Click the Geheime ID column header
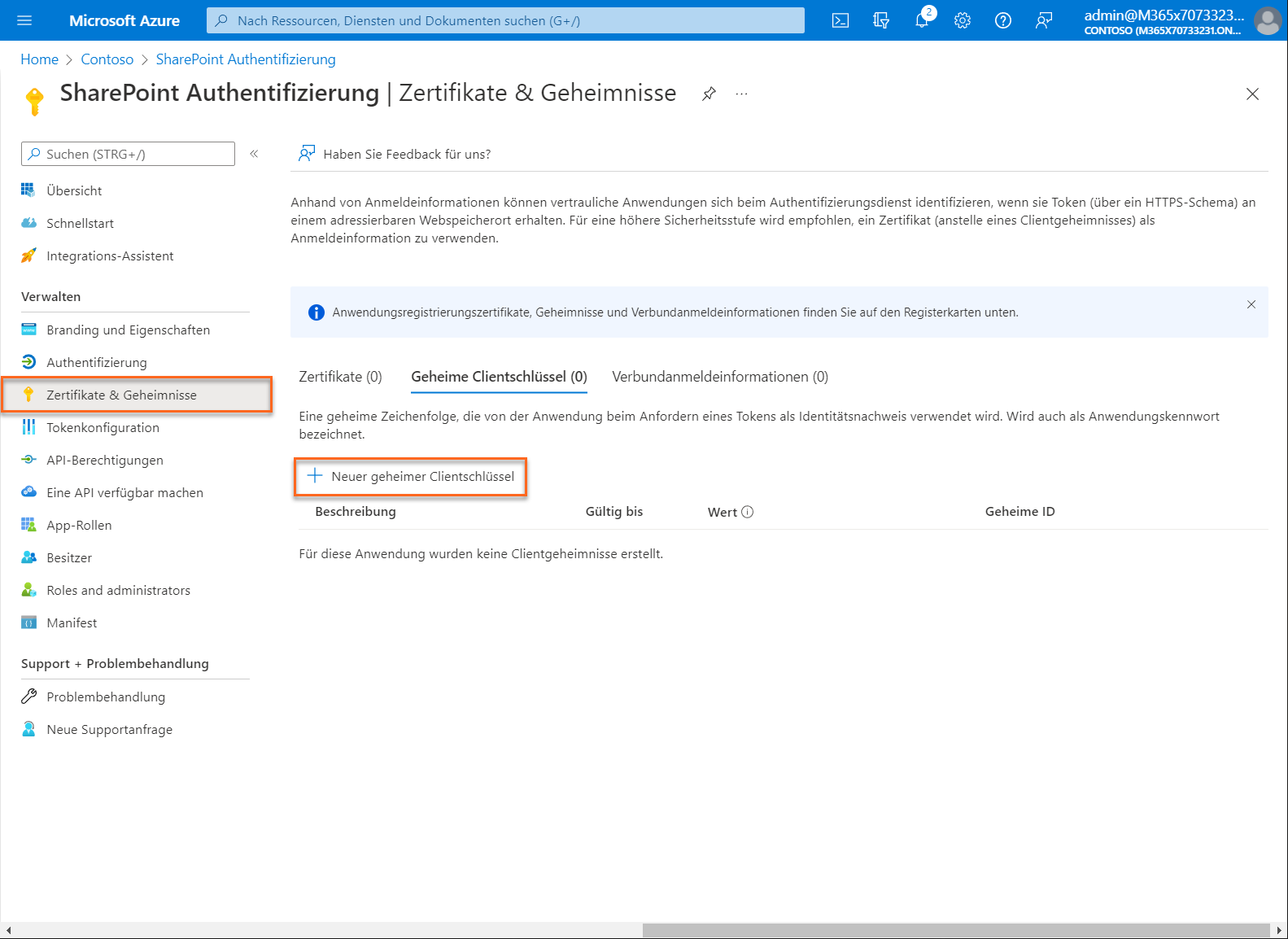The image size is (1288, 939). click(x=1019, y=512)
